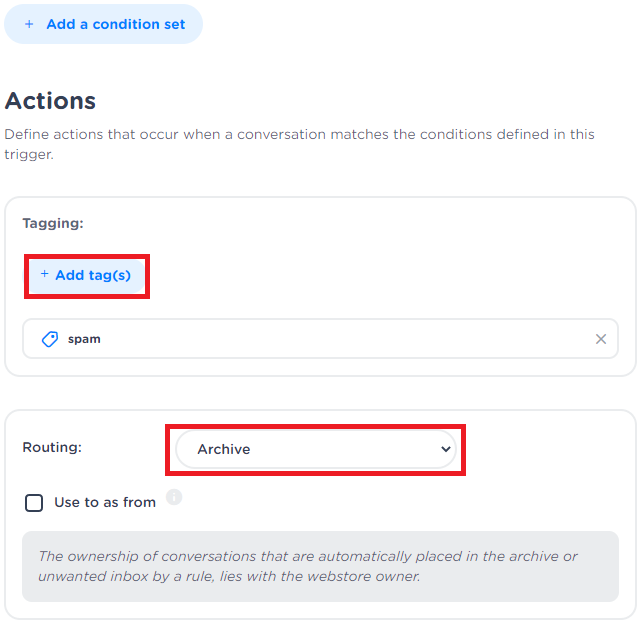Select the spam tag text

tap(84, 339)
